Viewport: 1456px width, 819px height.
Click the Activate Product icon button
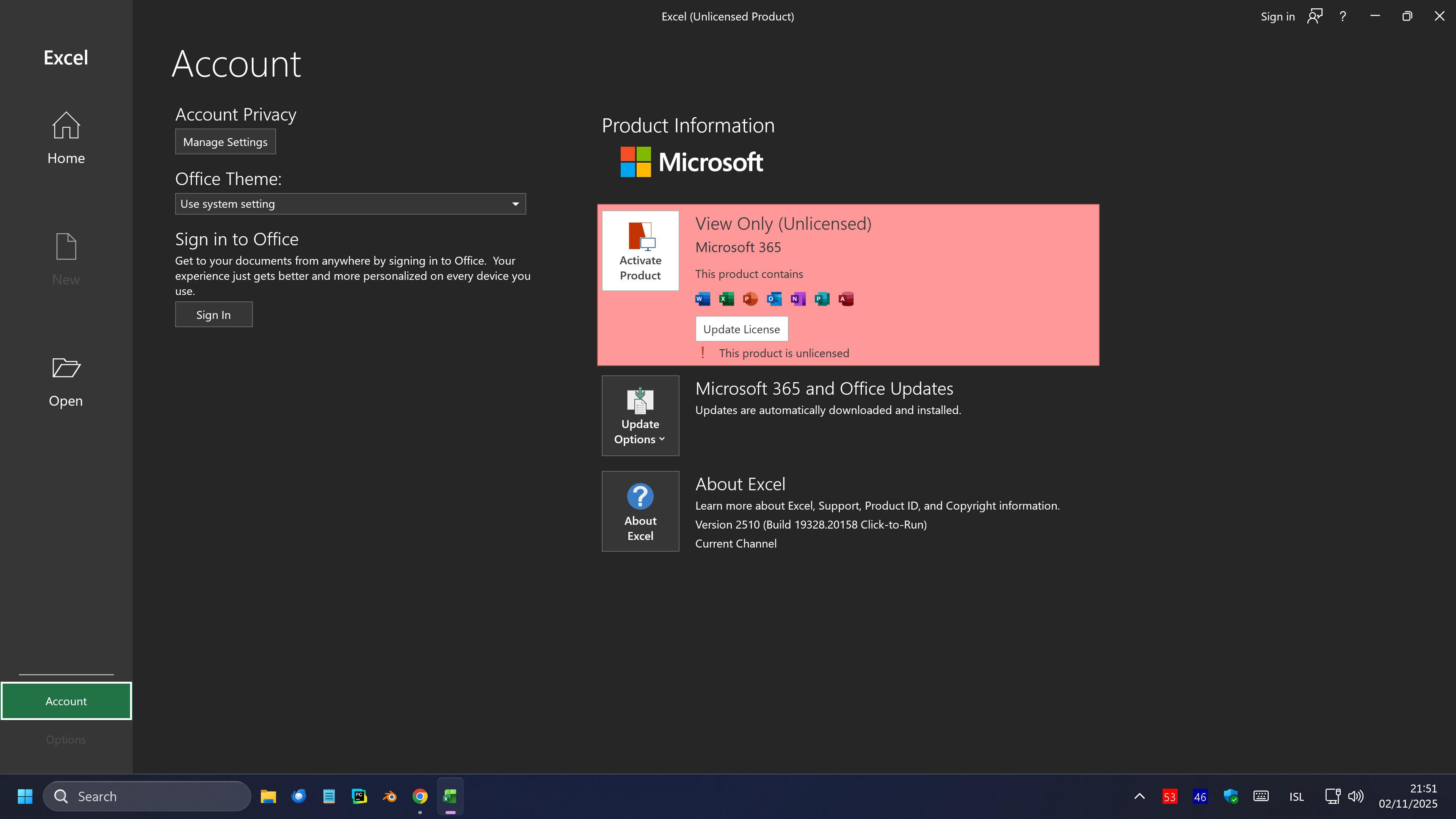tap(640, 251)
